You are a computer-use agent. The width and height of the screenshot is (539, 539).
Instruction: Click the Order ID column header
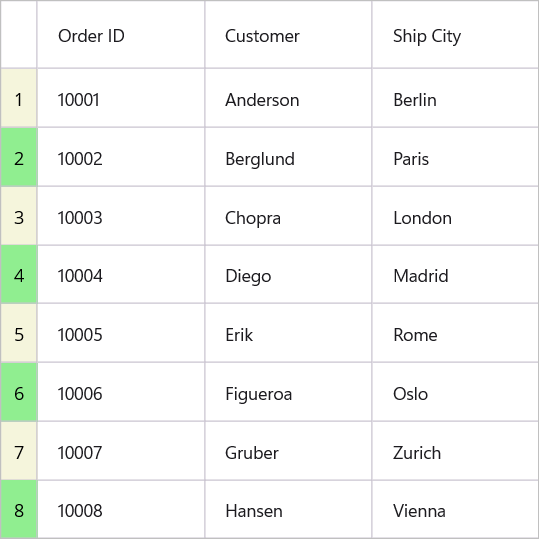(x=121, y=34)
